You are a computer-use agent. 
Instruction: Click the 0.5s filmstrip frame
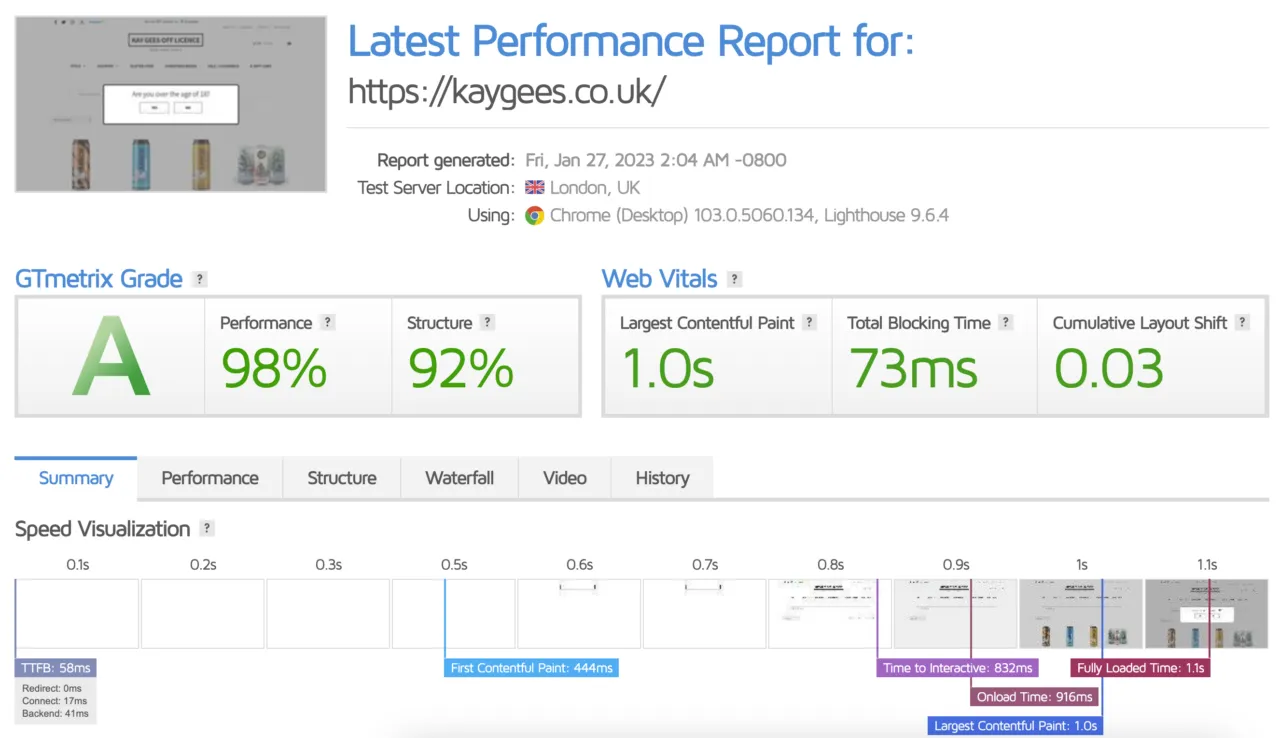pyautogui.click(x=454, y=614)
